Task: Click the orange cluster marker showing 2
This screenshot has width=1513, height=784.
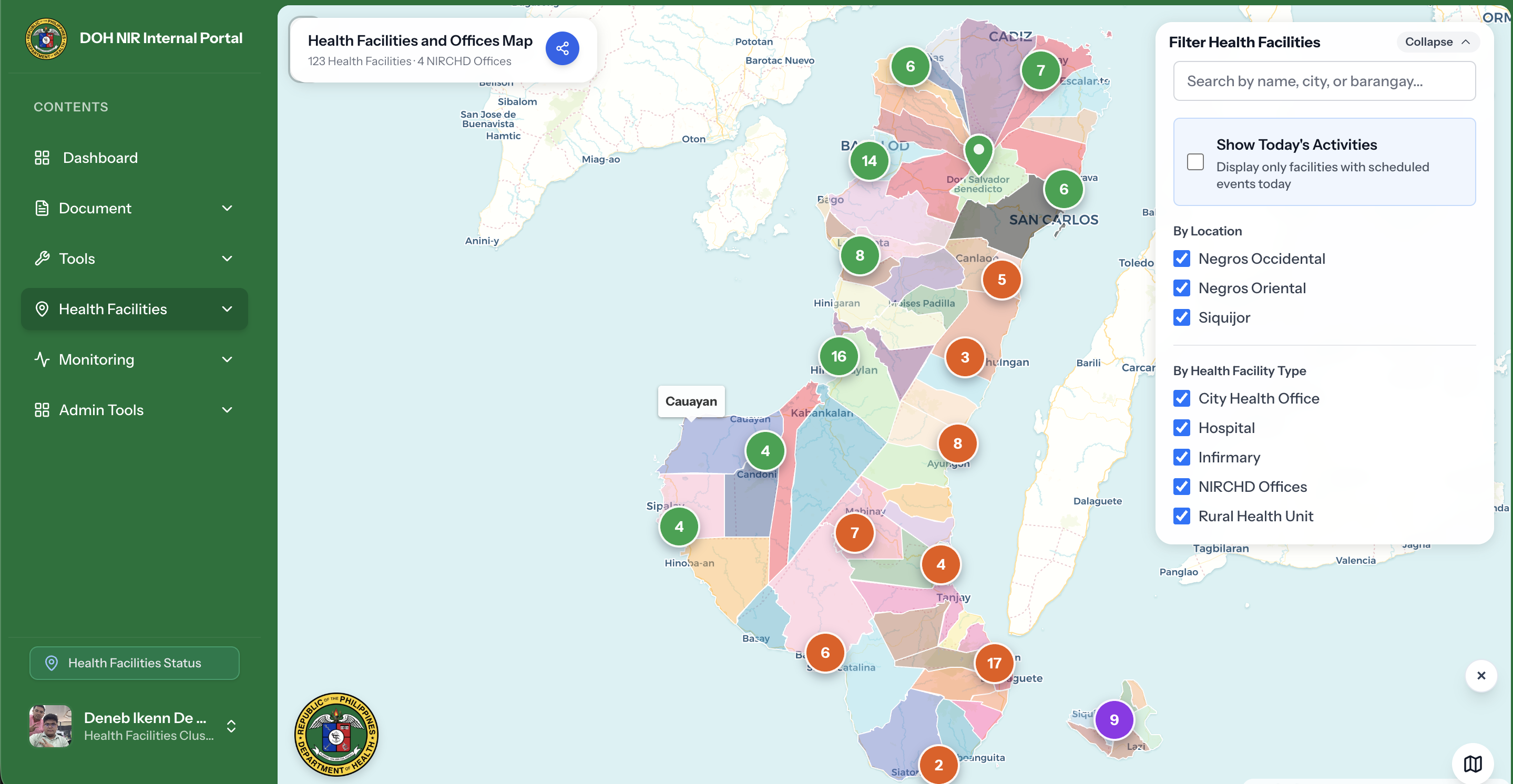Action: (938, 765)
